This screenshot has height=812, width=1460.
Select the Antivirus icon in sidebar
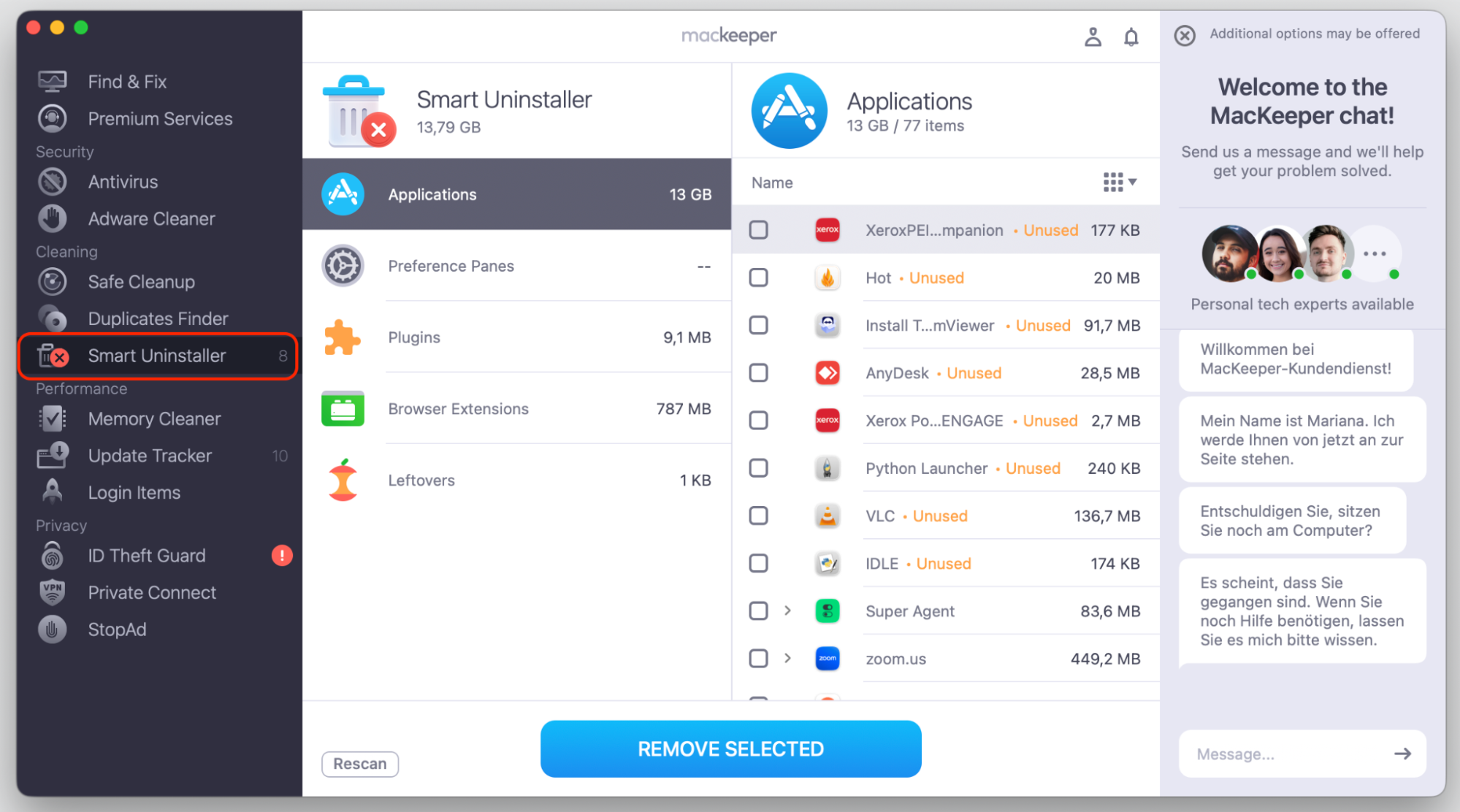point(52,182)
